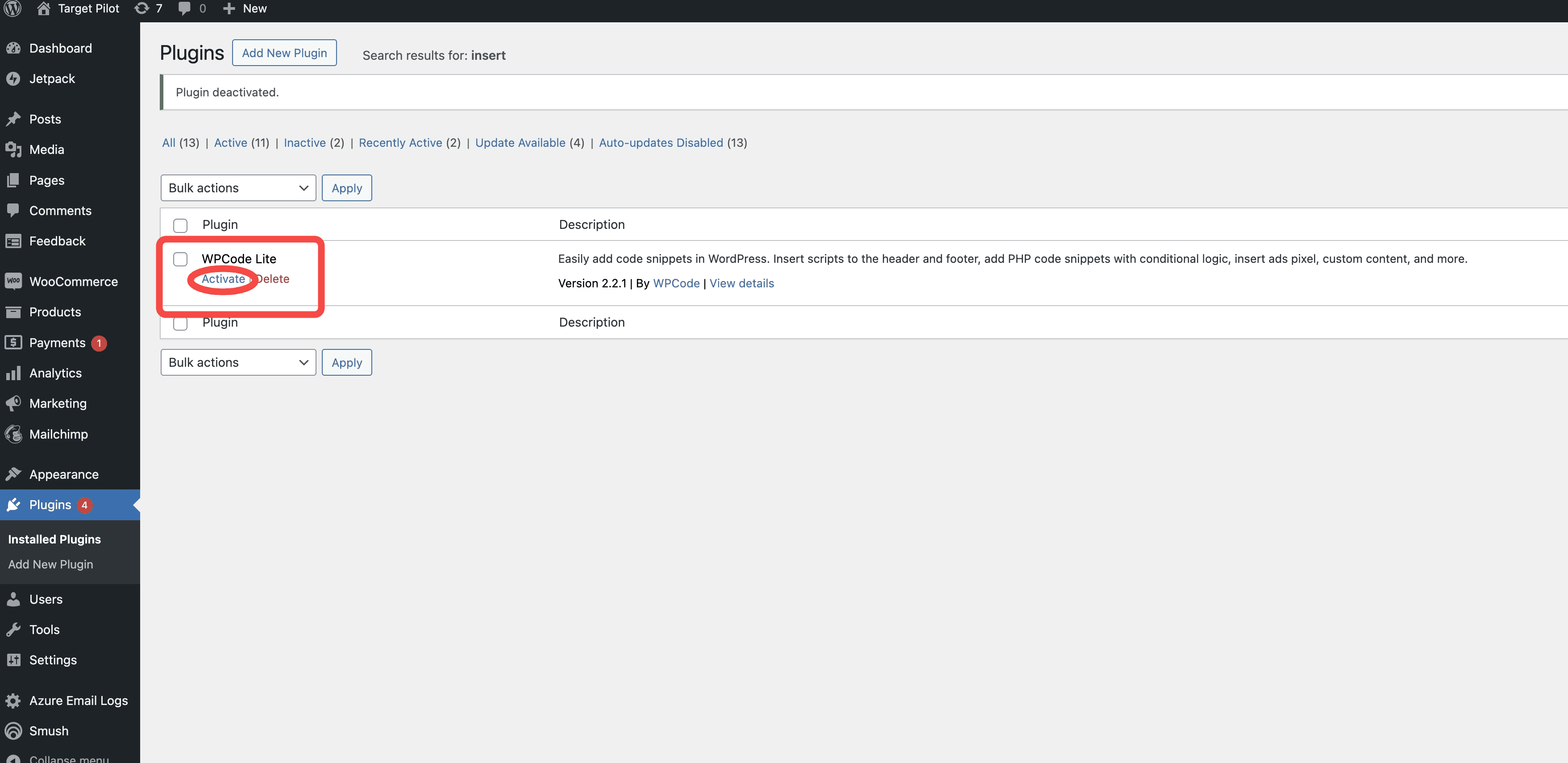This screenshot has width=1568, height=763.
Task: Open the bottom Bulk actions dropdown
Action: coord(238,362)
